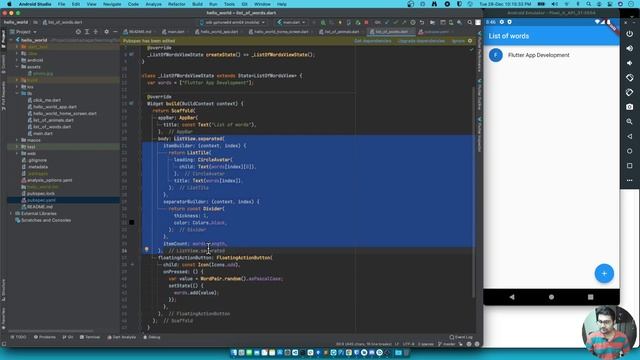640x360 pixels.
Task: Lower the emulator volume
Action: 629,63
